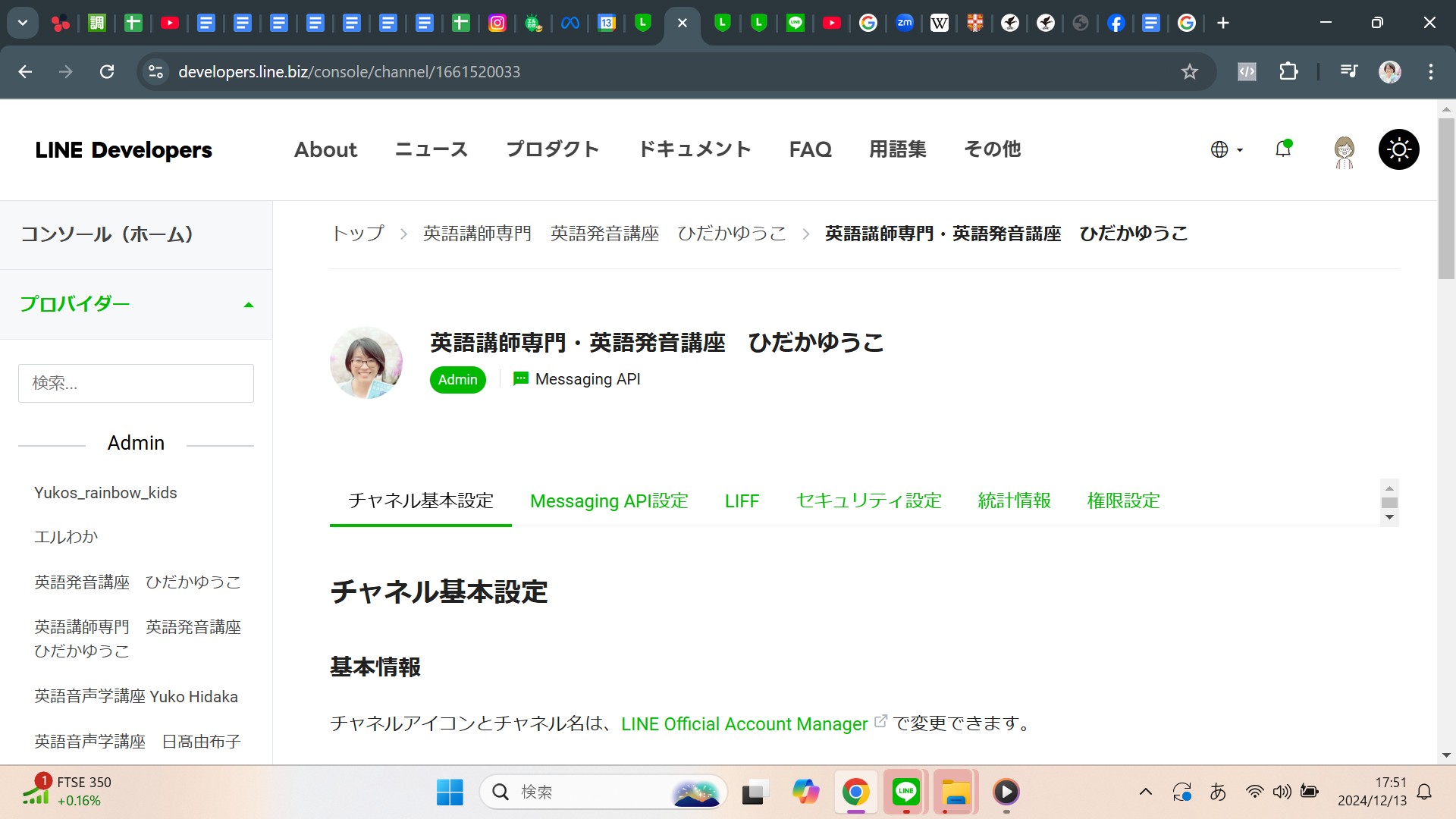
Task: Switch to LIFF tab
Action: click(x=742, y=501)
